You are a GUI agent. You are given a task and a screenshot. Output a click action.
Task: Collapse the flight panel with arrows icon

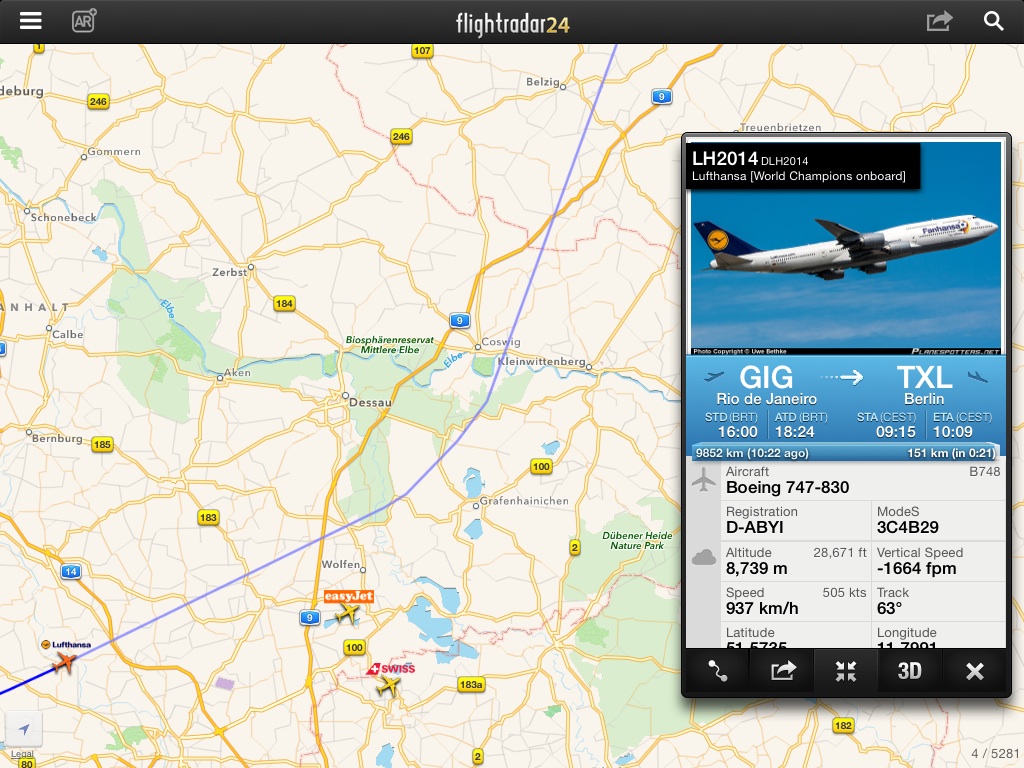click(846, 671)
